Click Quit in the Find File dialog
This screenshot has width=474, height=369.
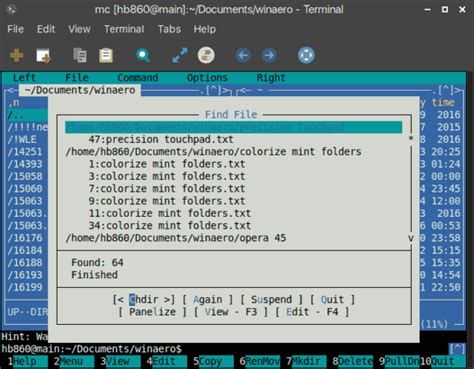pos(332,299)
